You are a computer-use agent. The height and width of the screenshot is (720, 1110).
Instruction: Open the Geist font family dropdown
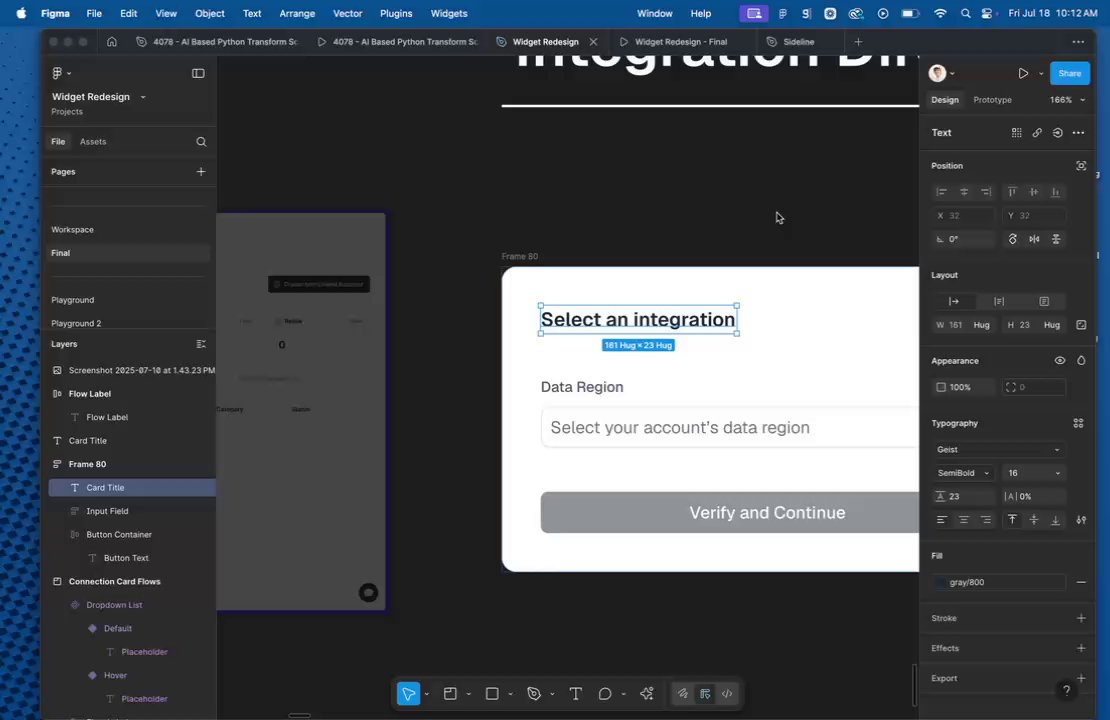pyautogui.click(x=998, y=450)
